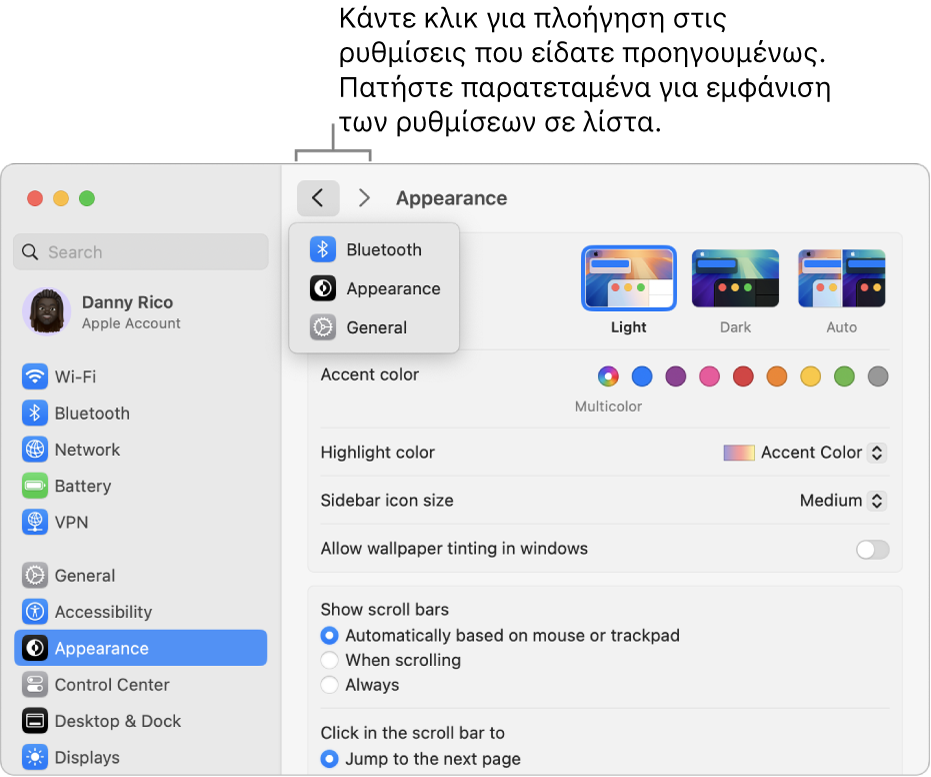Viewport: 931px width, 777px height.
Task: Choose the Auto appearance thumbnail
Action: click(841, 278)
